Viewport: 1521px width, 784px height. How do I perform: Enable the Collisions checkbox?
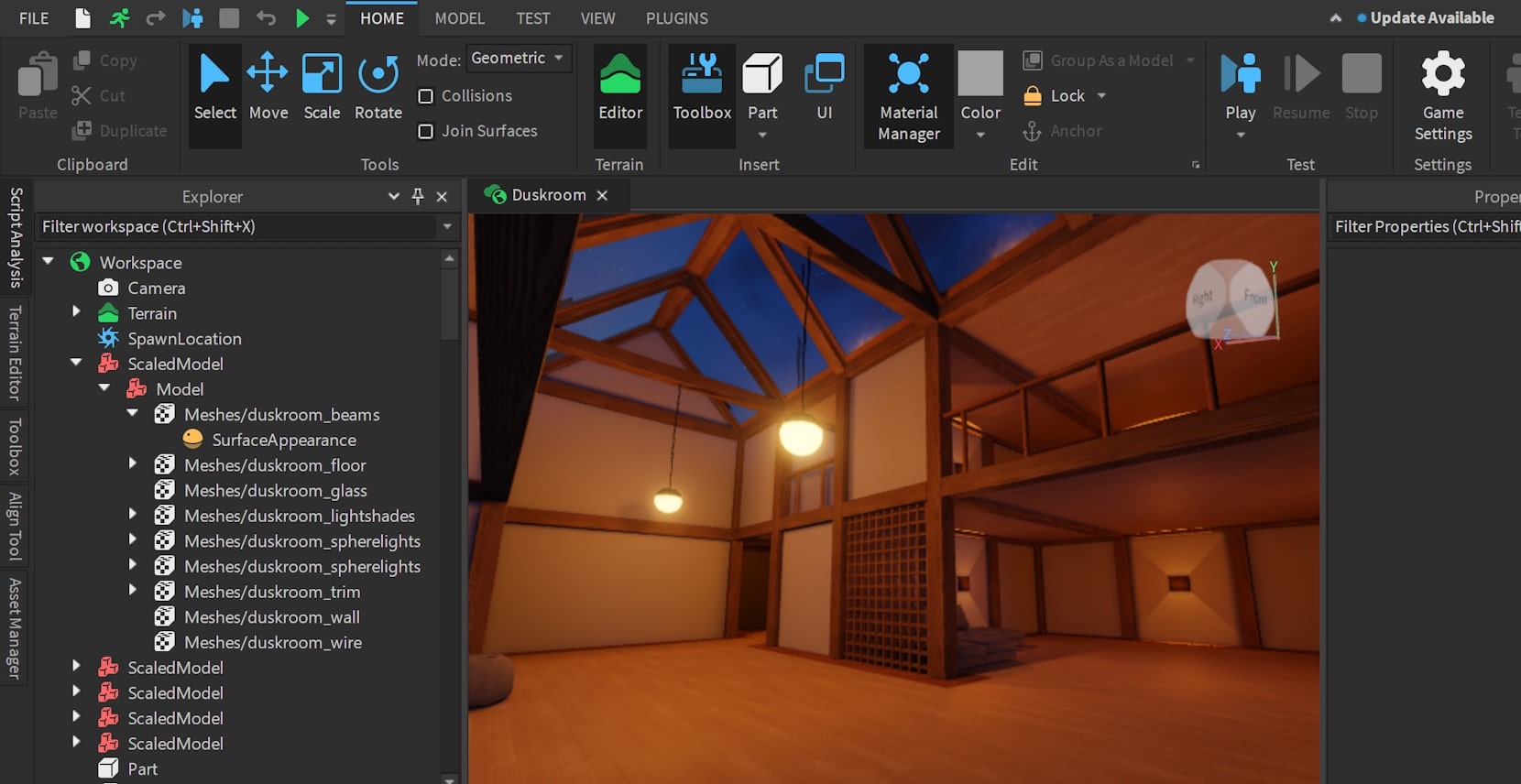point(426,96)
